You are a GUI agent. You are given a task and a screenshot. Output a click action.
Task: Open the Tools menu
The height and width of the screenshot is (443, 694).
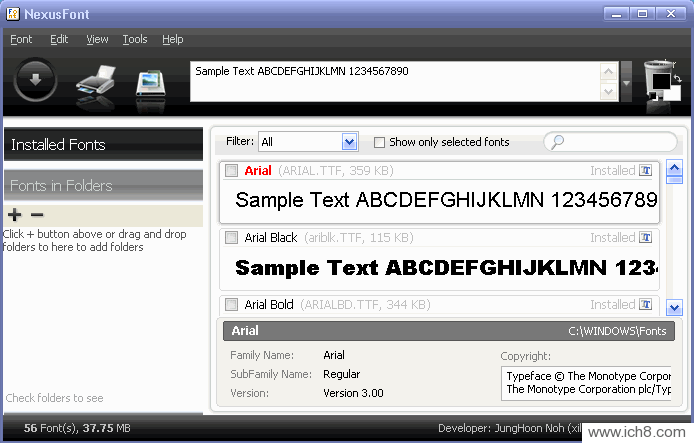pos(135,39)
